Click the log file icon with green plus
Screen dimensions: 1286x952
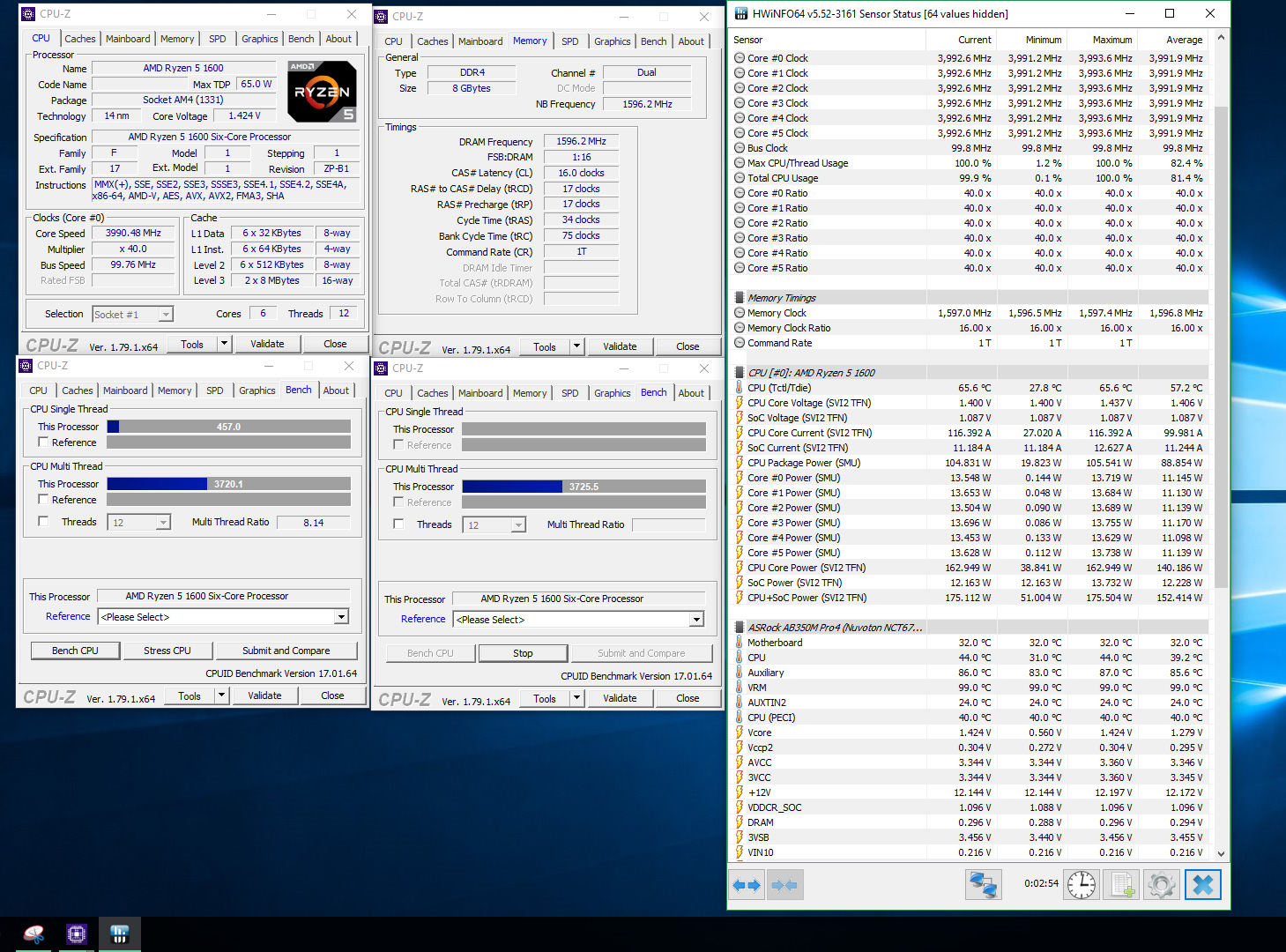point(1121,884)
